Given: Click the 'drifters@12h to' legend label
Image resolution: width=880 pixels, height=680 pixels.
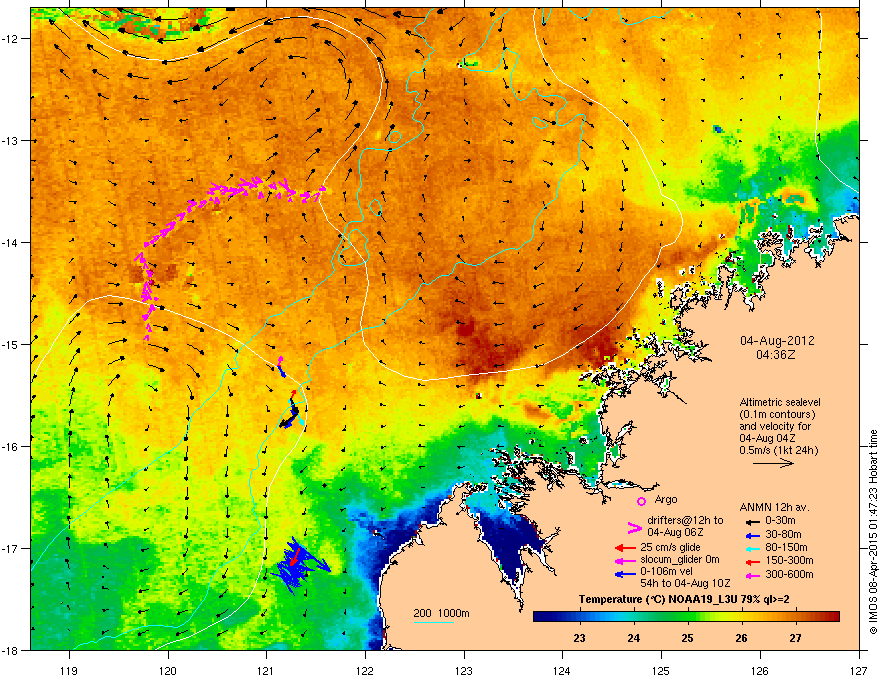Looking at the screenshot, I should coord(685,521).
